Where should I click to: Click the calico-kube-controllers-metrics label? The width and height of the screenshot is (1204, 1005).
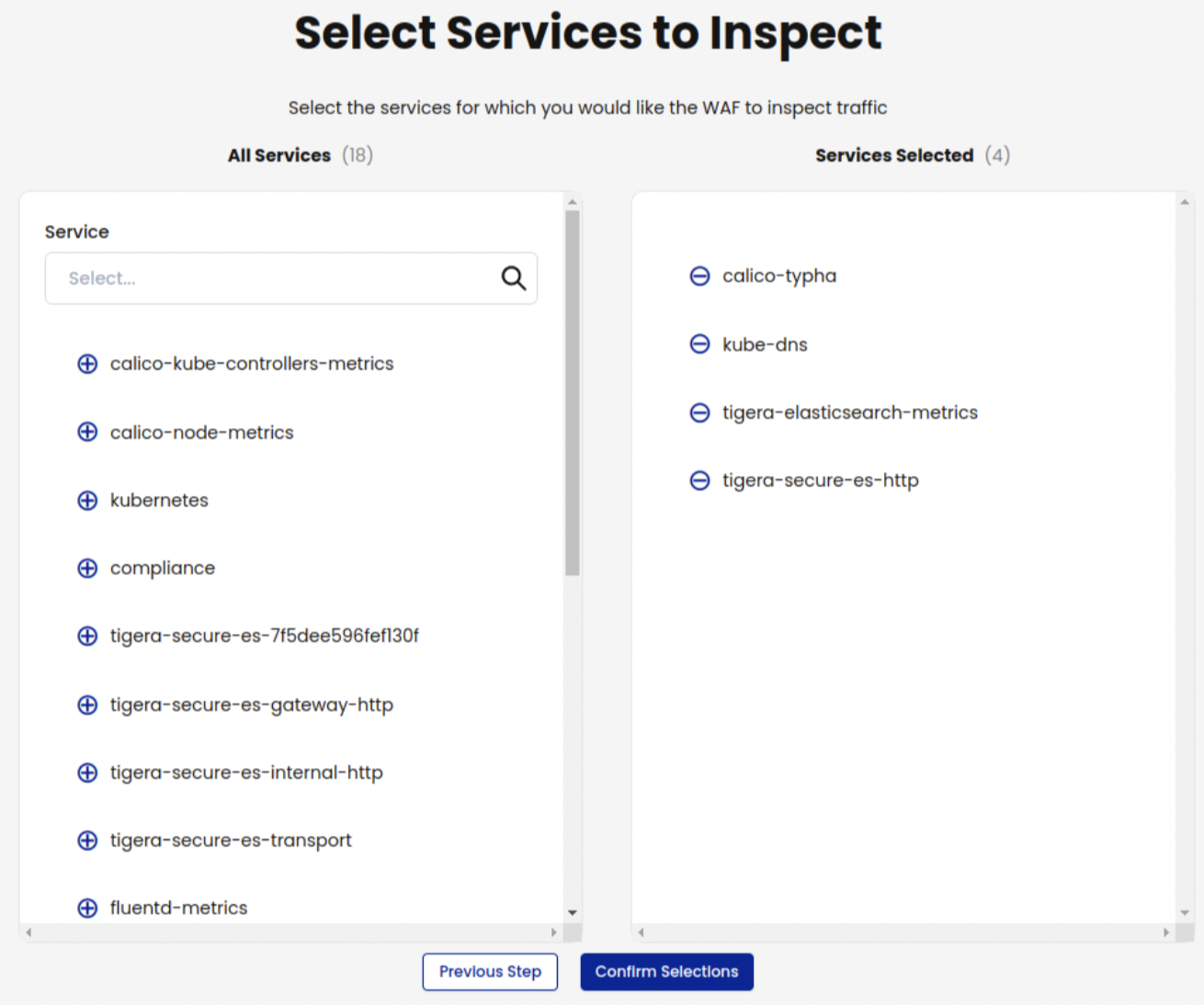click(252, 364)
